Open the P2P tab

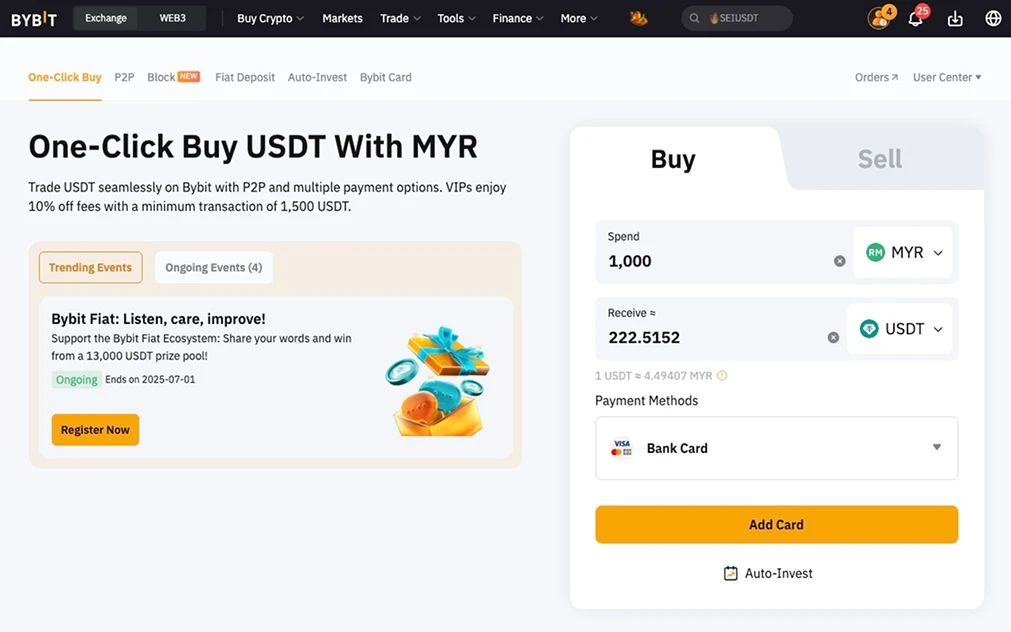click(x=124, y=76)
